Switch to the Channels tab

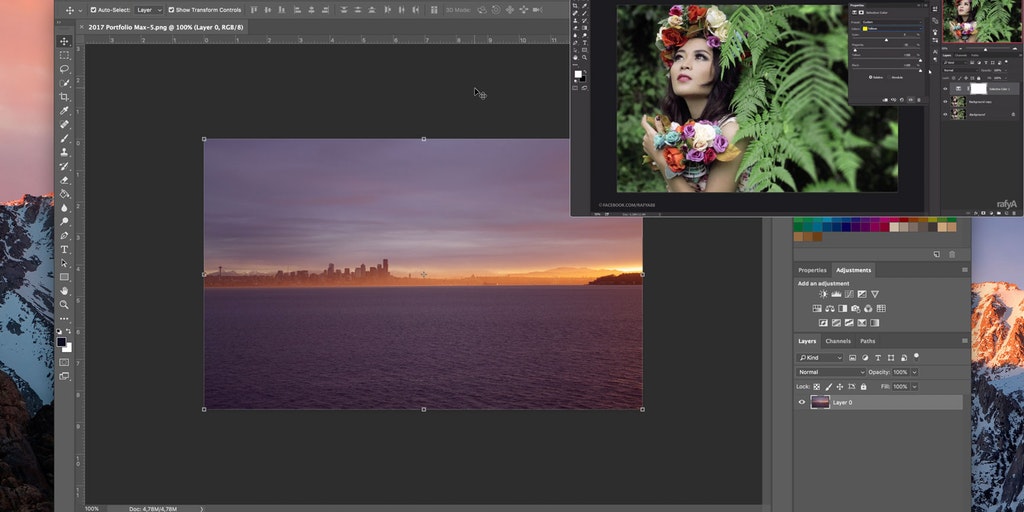pos(838,341)
